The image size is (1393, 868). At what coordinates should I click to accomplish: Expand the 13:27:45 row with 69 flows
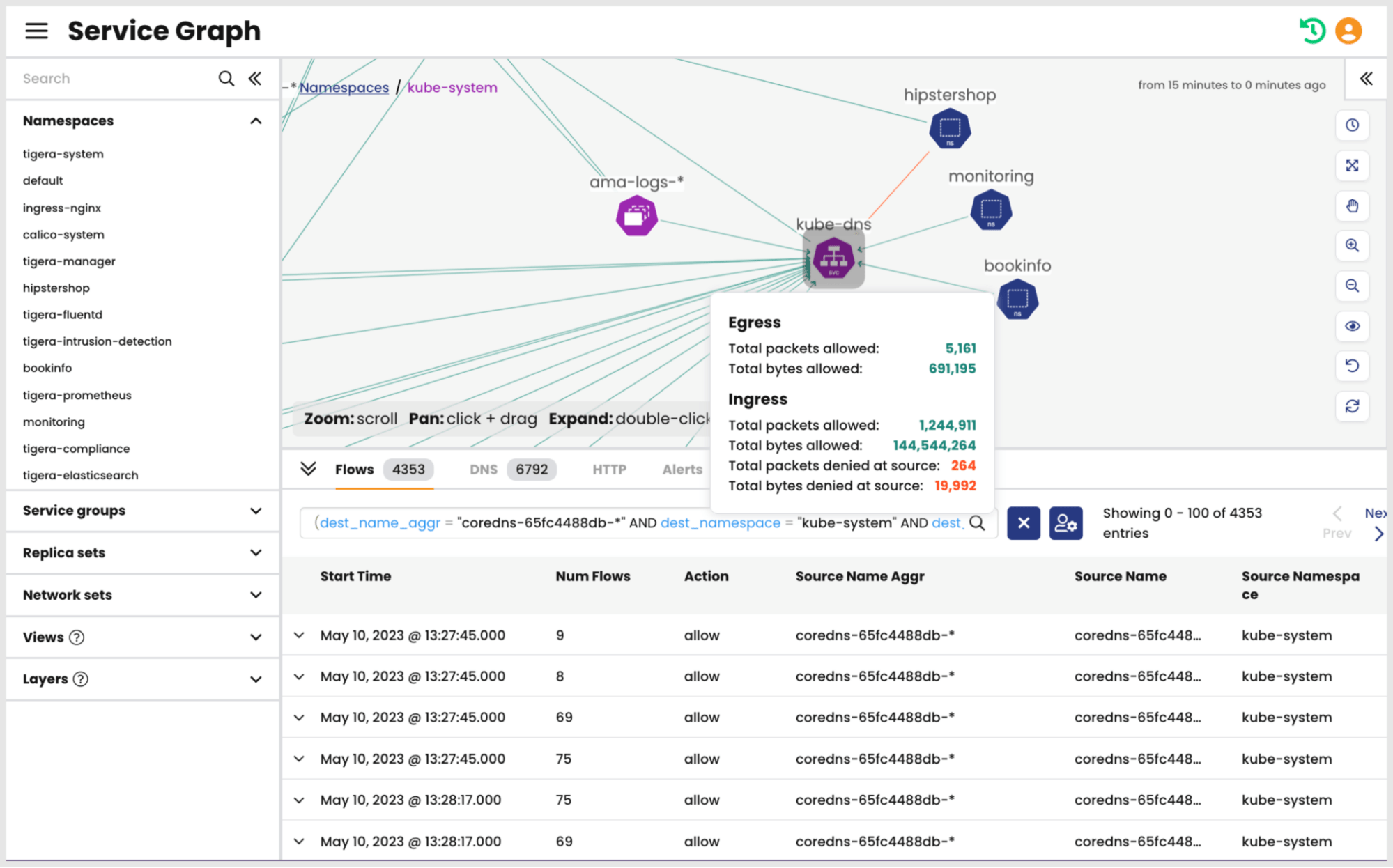pyautogui.click(x=299, y=718)
